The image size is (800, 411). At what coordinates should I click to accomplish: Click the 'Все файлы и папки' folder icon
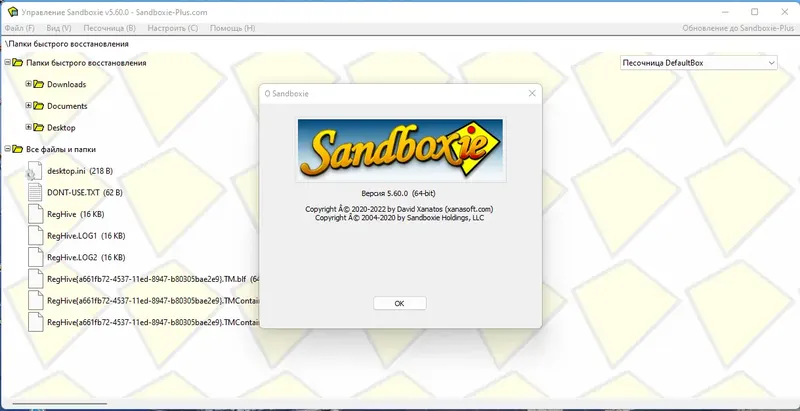click(17, 149)
